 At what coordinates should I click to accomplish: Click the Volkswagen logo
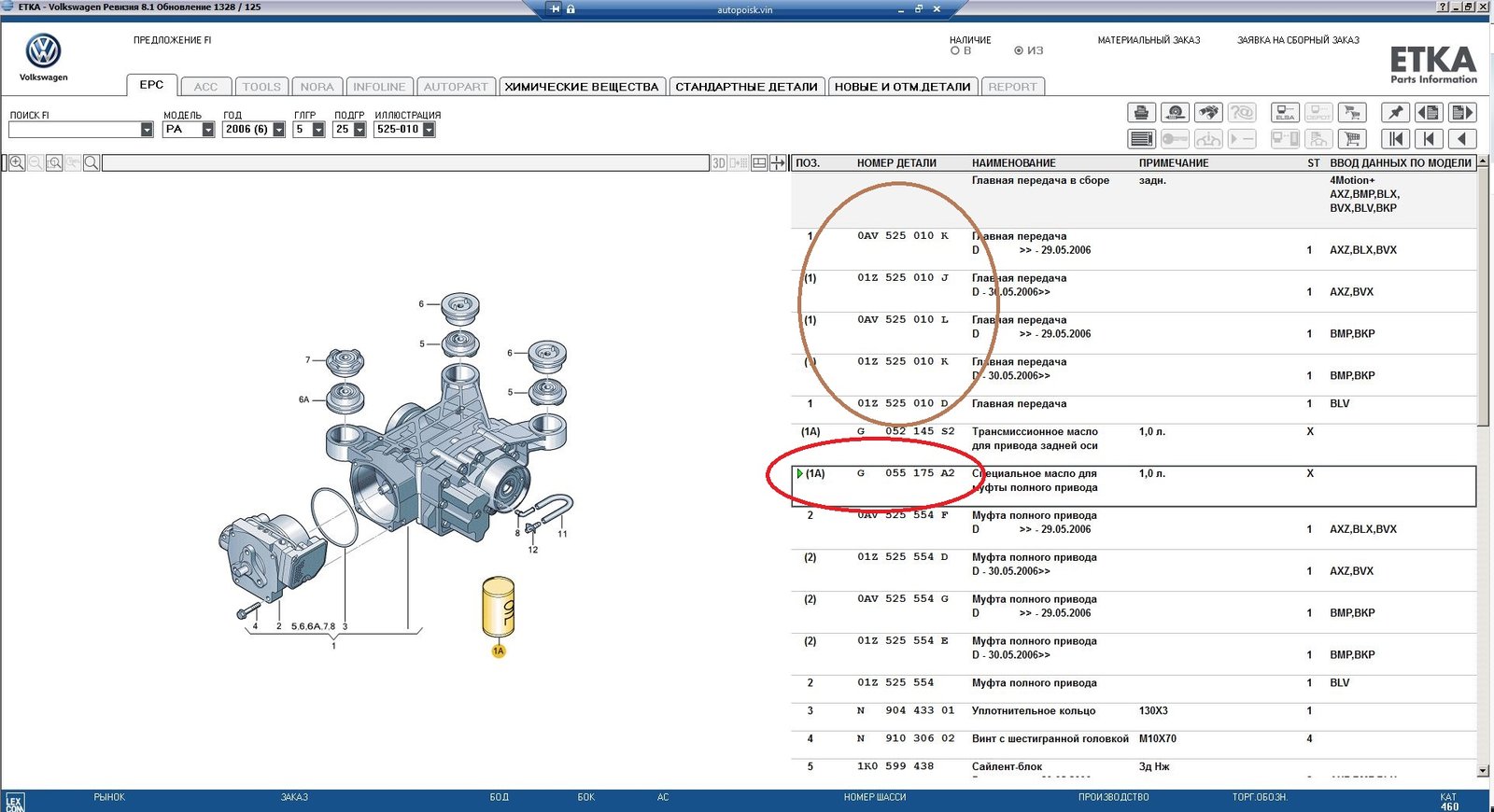tap(43, 51)
